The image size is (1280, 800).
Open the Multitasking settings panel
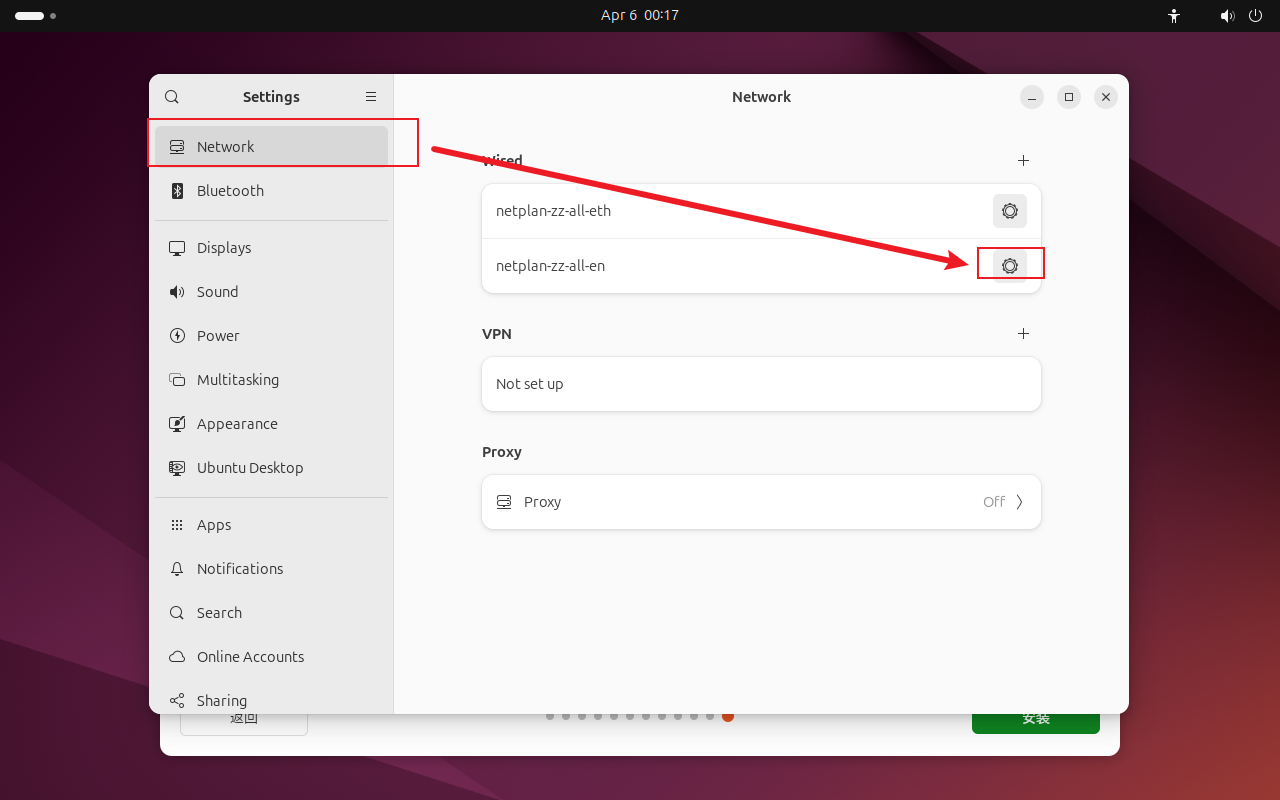click(271, 380)
